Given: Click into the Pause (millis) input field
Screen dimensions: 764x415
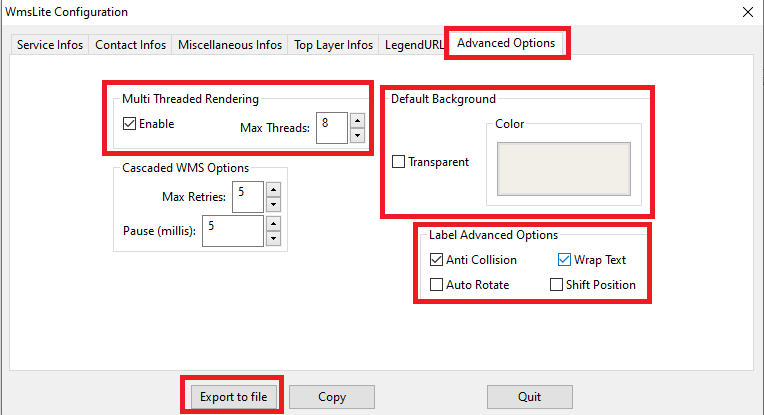Looking at the screenshot, I should click(x=233, y=231).
